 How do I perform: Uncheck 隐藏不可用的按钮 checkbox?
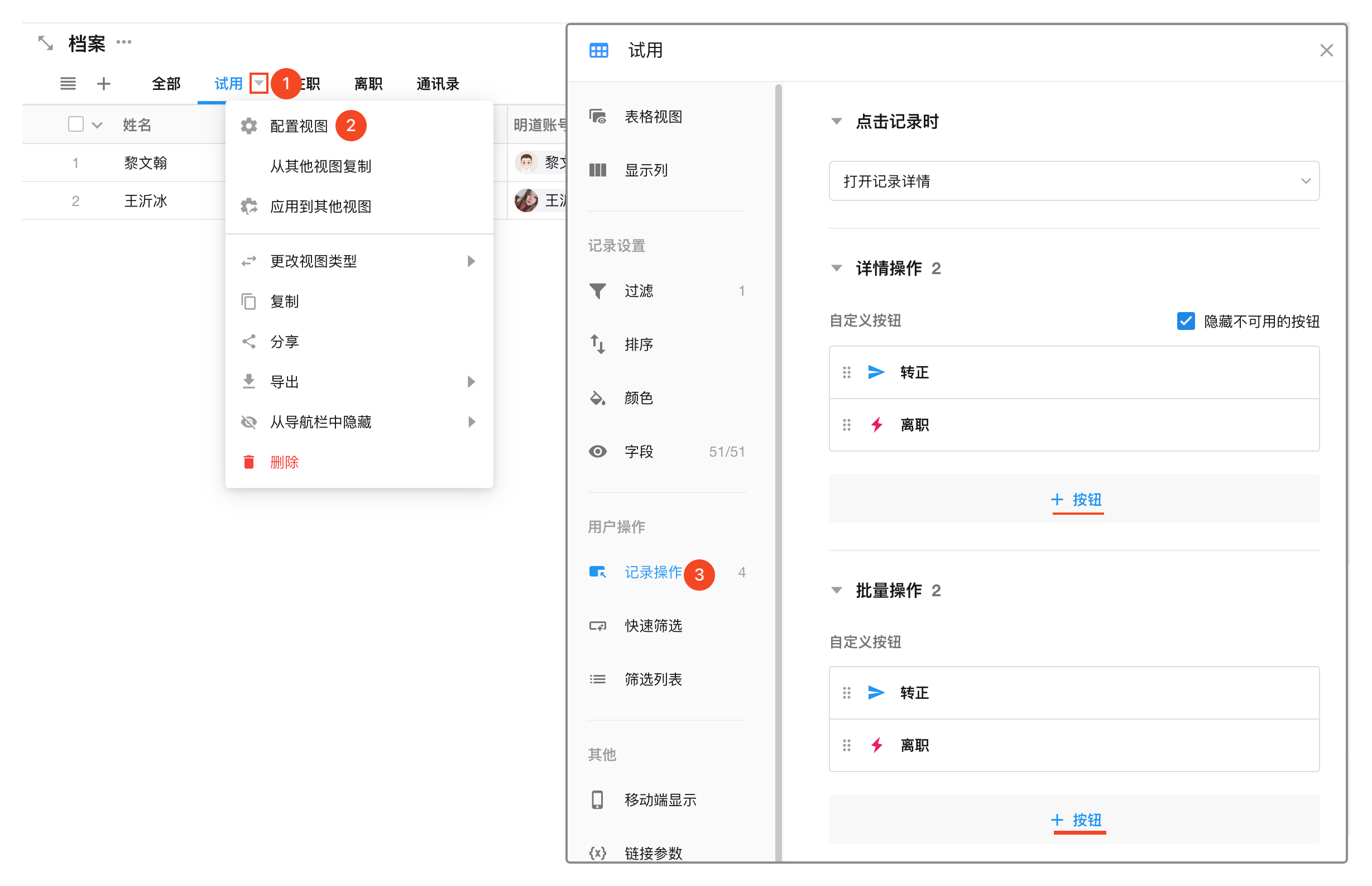1185,321
